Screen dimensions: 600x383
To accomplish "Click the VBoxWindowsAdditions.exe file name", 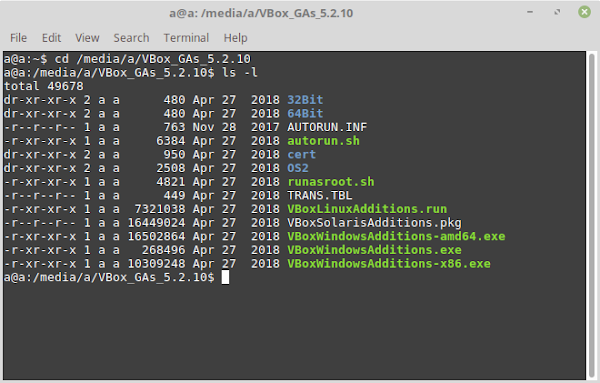I will coord(374,250).
